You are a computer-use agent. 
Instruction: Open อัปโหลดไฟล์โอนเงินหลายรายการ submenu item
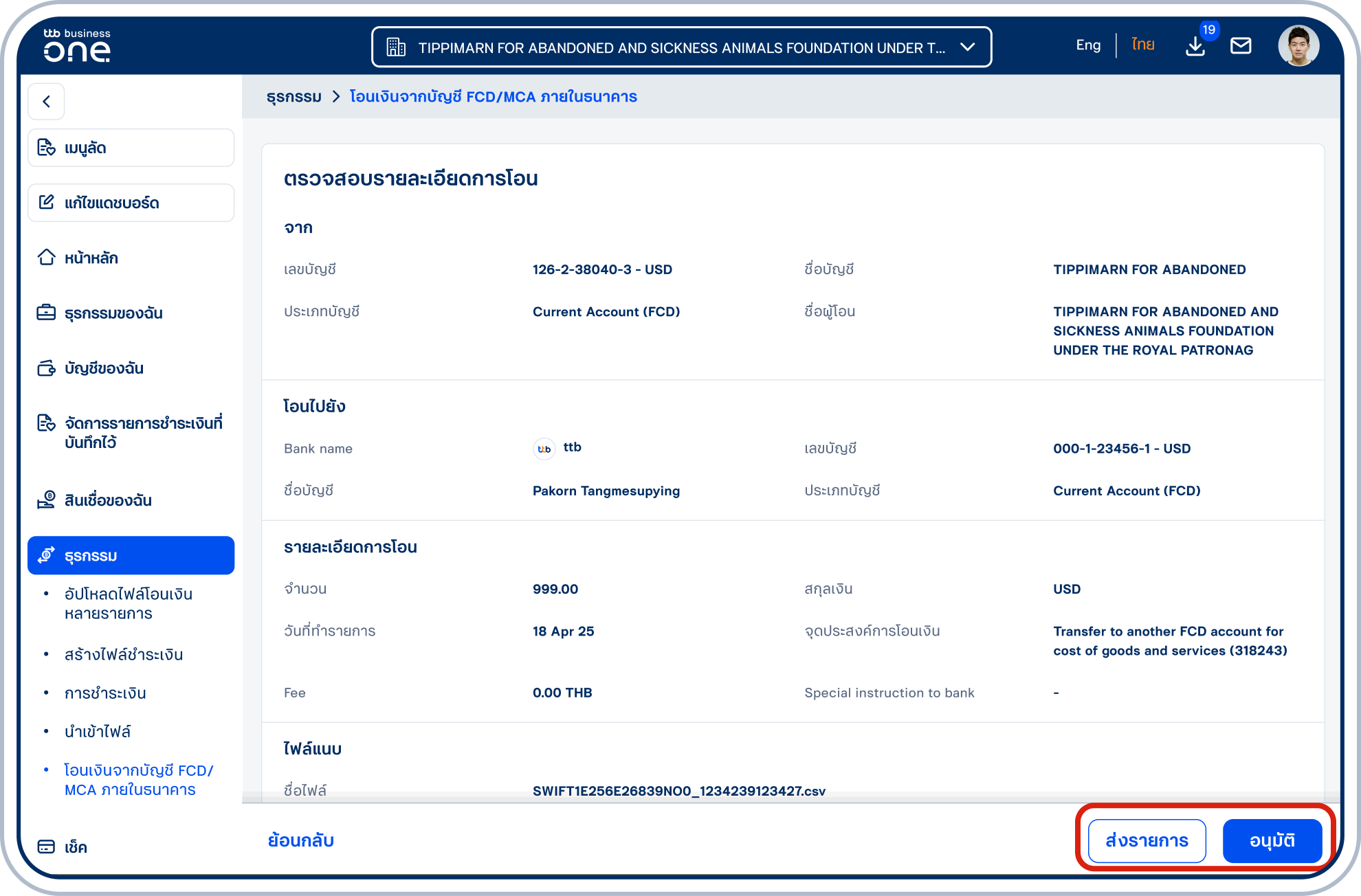click(x=129, y=603)
